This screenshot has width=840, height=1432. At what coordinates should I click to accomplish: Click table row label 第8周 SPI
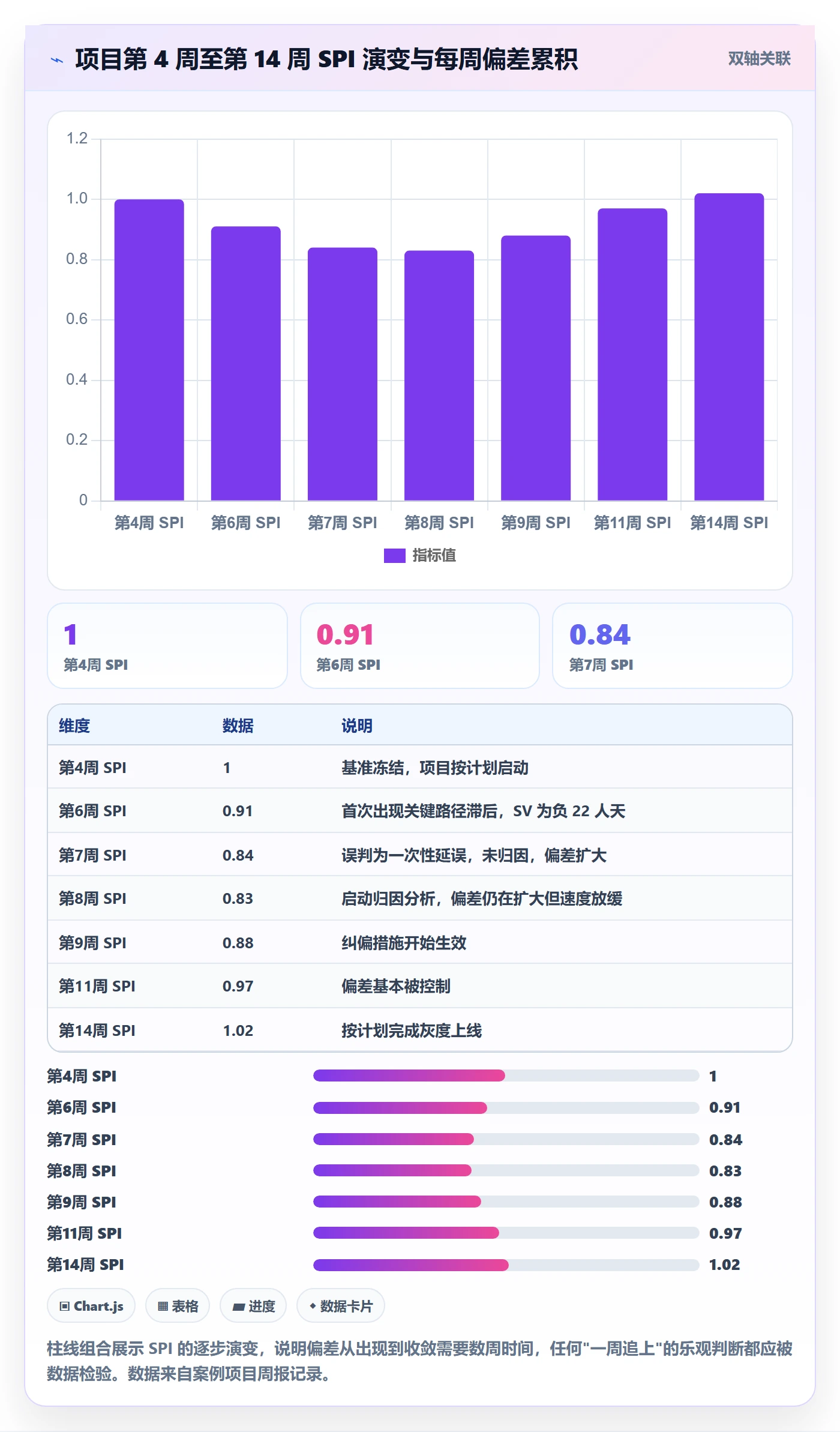[x=92, y=898]
